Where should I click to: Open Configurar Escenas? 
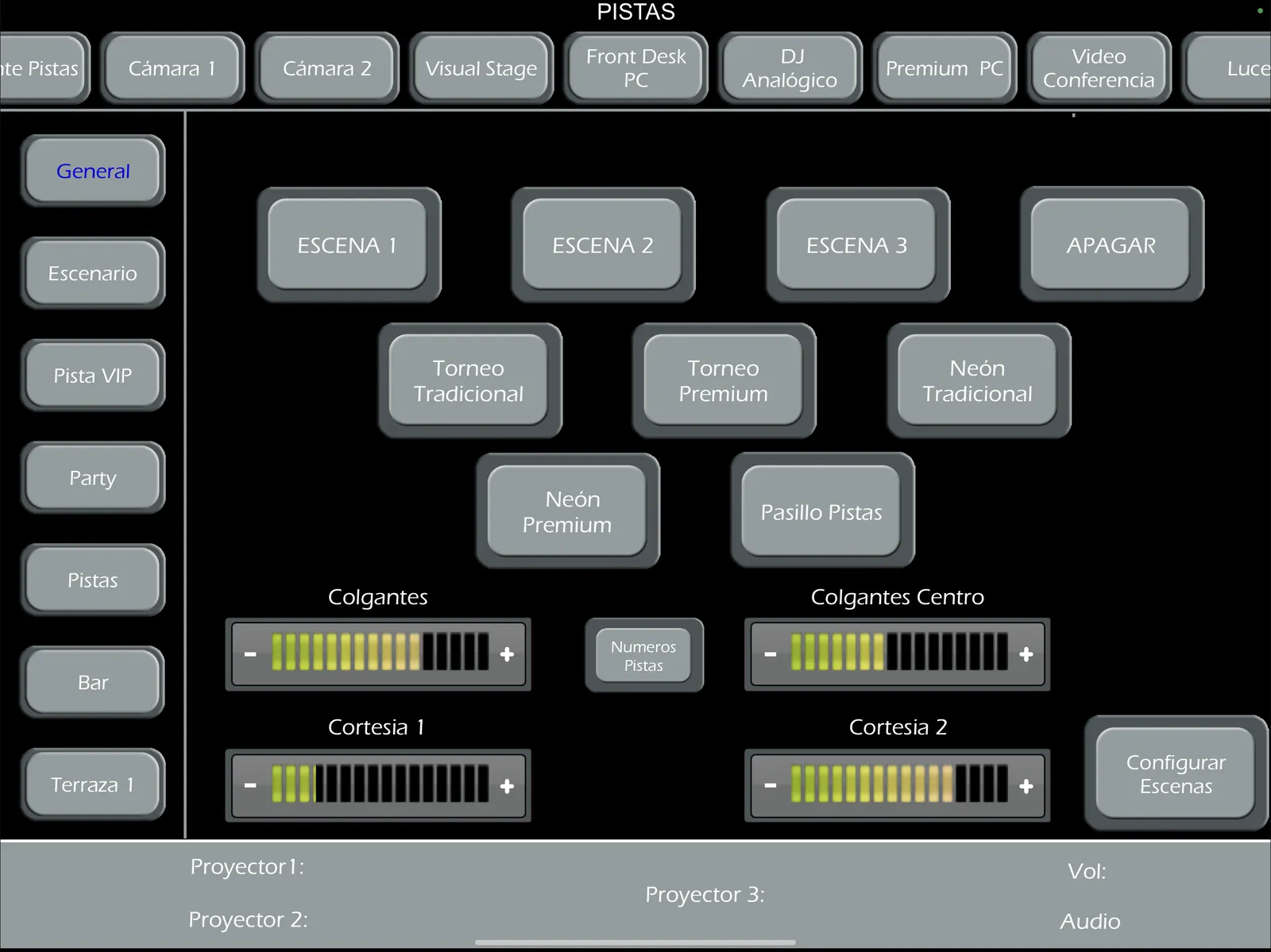click(1175, 773)
